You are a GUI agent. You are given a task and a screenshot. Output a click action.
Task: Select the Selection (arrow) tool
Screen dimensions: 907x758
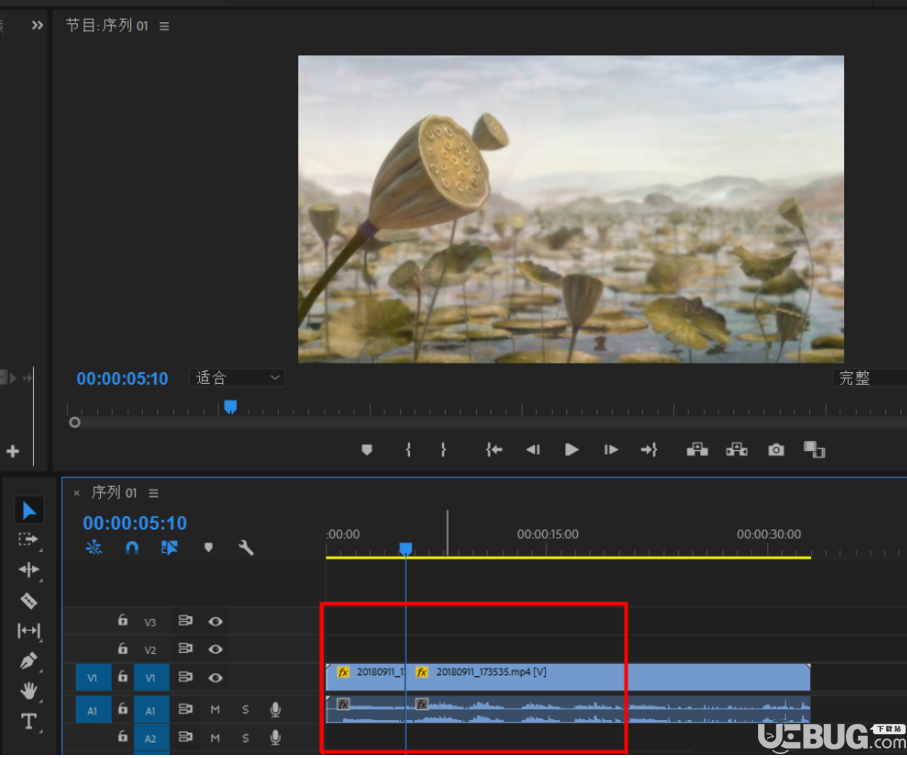click(x=29, y=511)
